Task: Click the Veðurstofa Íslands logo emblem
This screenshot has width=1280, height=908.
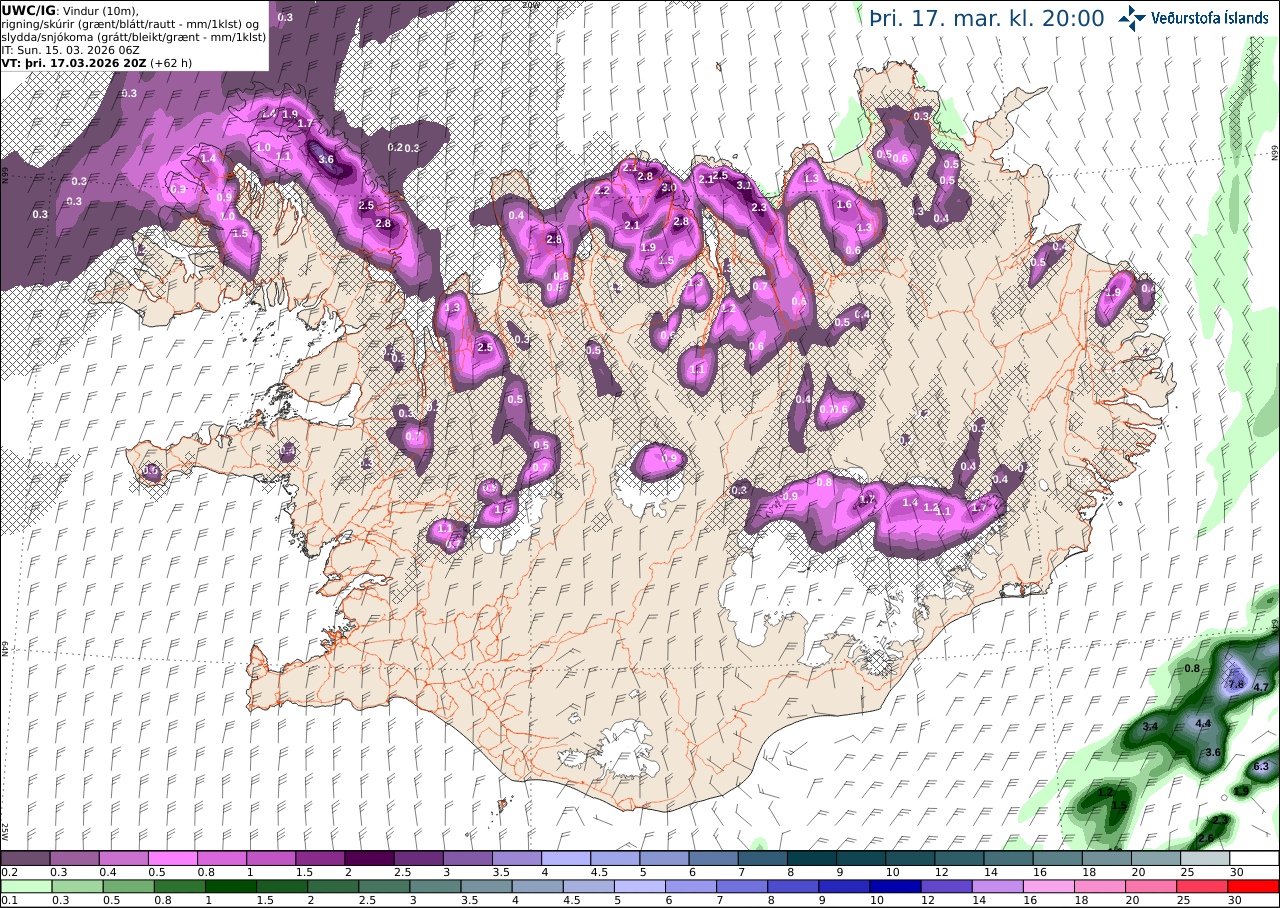Action: pyautogui.click(x=1133, y=17)
